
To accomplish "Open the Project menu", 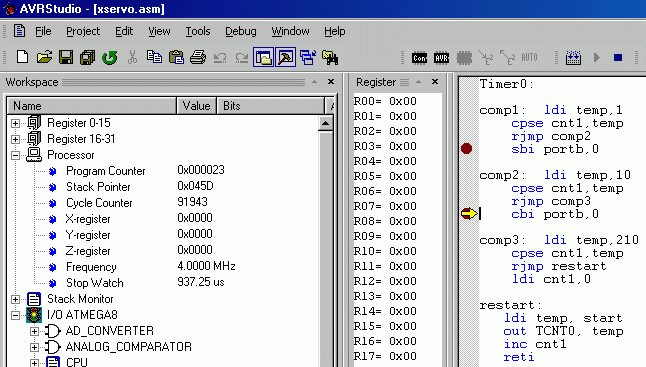I will 83,31.
